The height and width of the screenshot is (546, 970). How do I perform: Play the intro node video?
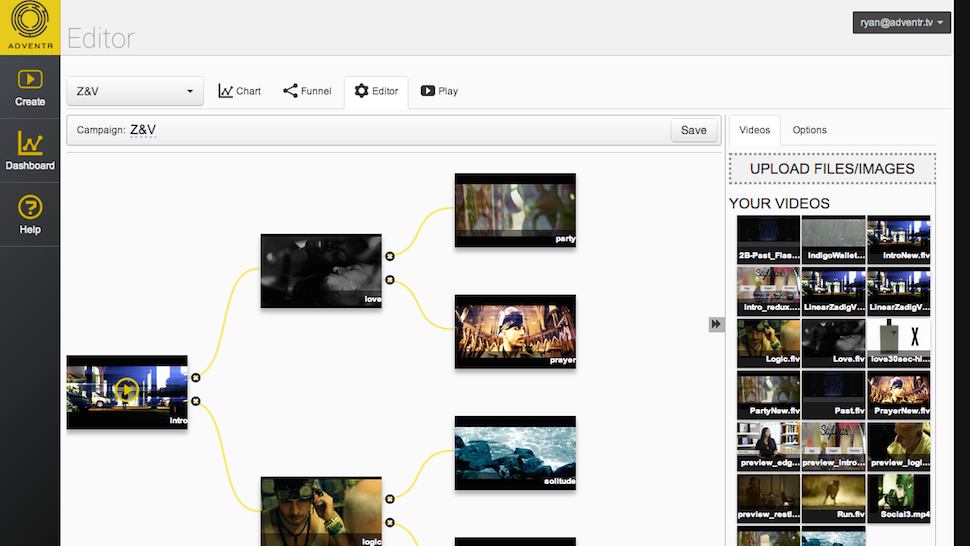(126, 390)
